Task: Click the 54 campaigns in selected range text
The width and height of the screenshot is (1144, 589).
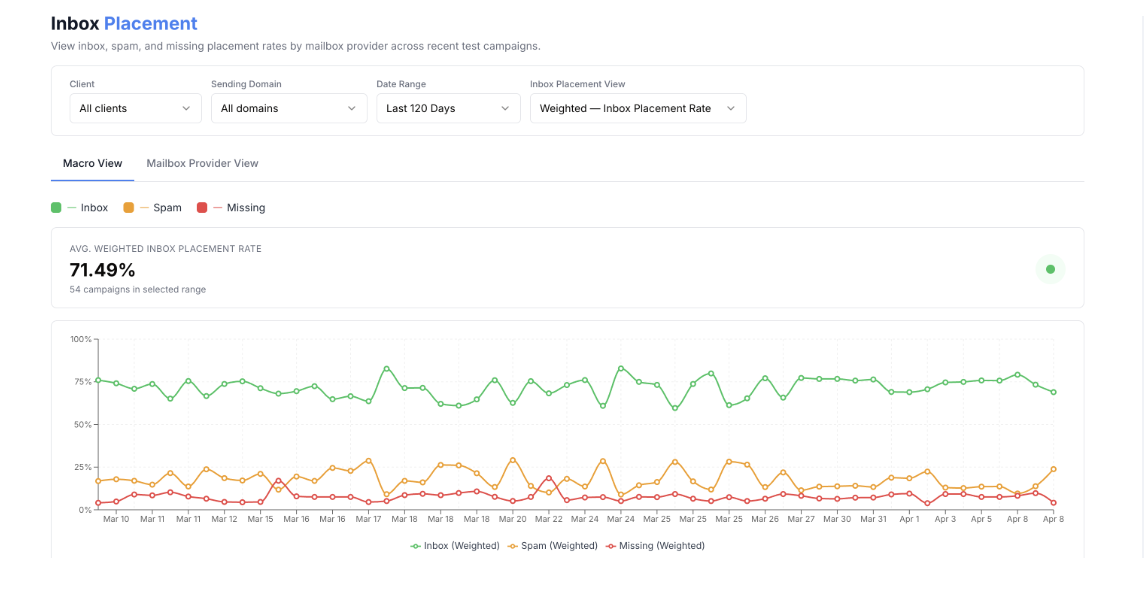Action: point(138,289)
